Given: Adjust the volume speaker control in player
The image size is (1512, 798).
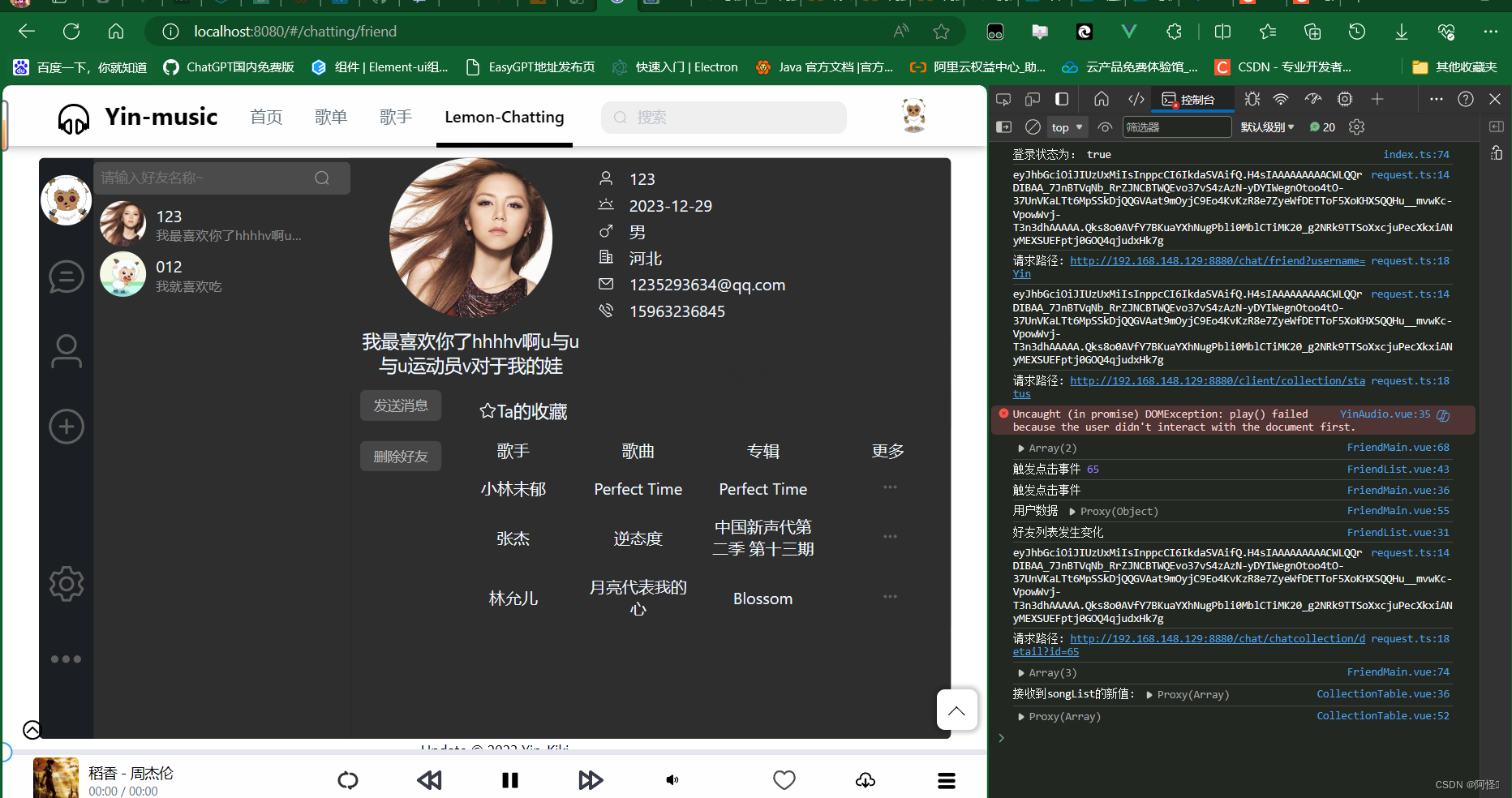Looking at the screenshot, I should (671, 780).
